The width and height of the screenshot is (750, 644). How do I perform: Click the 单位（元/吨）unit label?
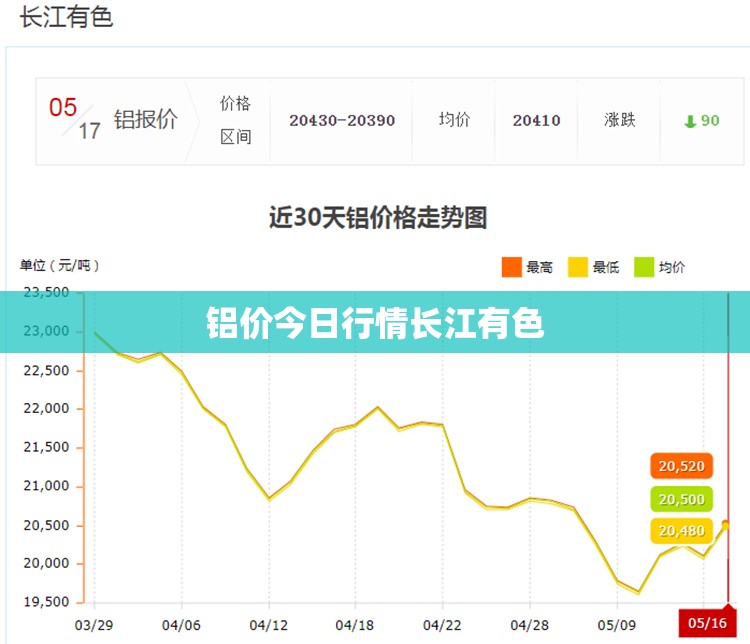(x=59, y=265)
